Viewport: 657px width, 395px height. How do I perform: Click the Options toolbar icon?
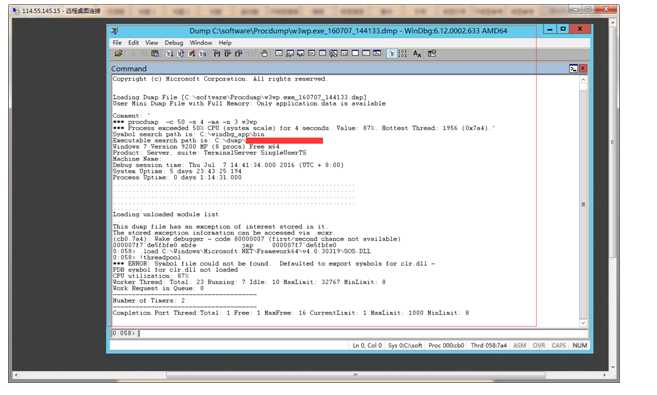tap(432, 53)
